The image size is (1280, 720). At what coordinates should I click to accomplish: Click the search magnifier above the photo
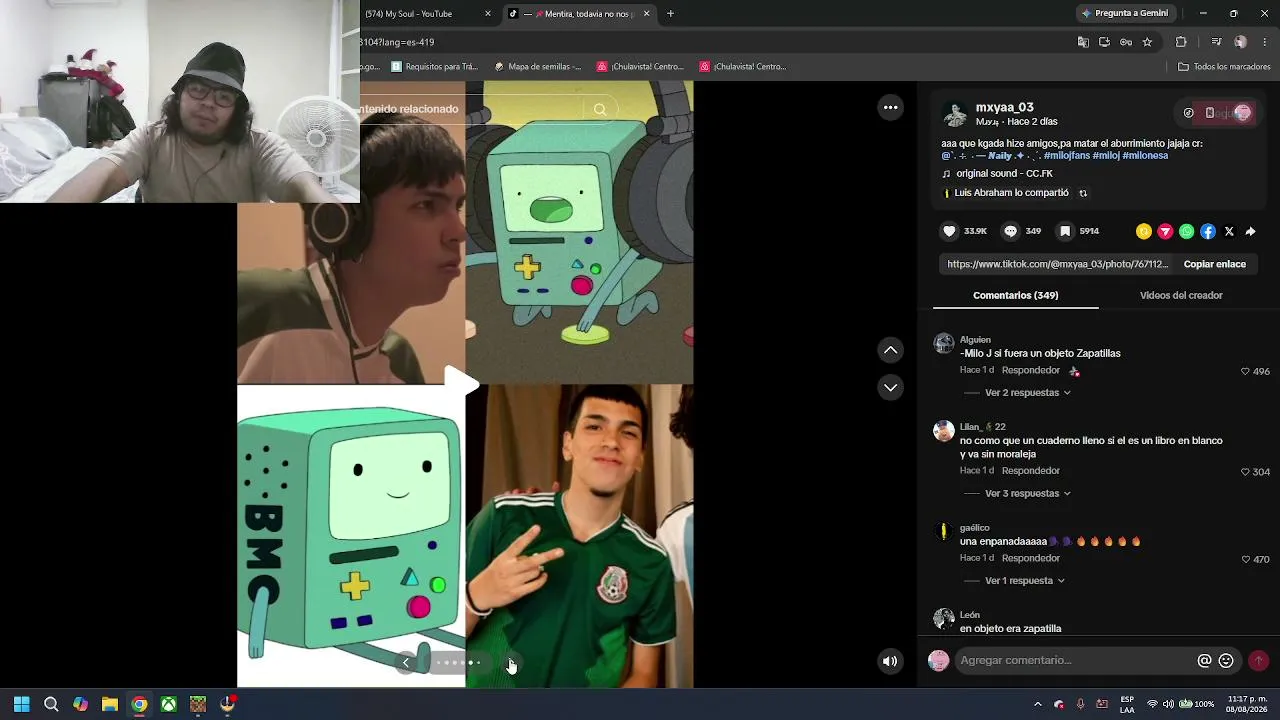tap(600, 109)
